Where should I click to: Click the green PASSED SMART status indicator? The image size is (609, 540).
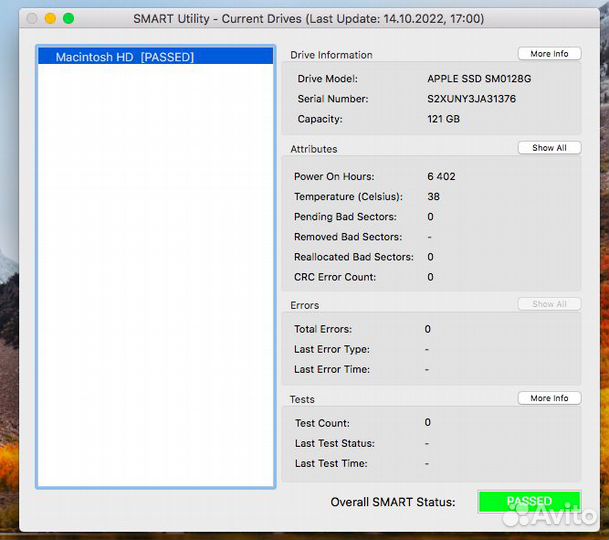point(529,502)
